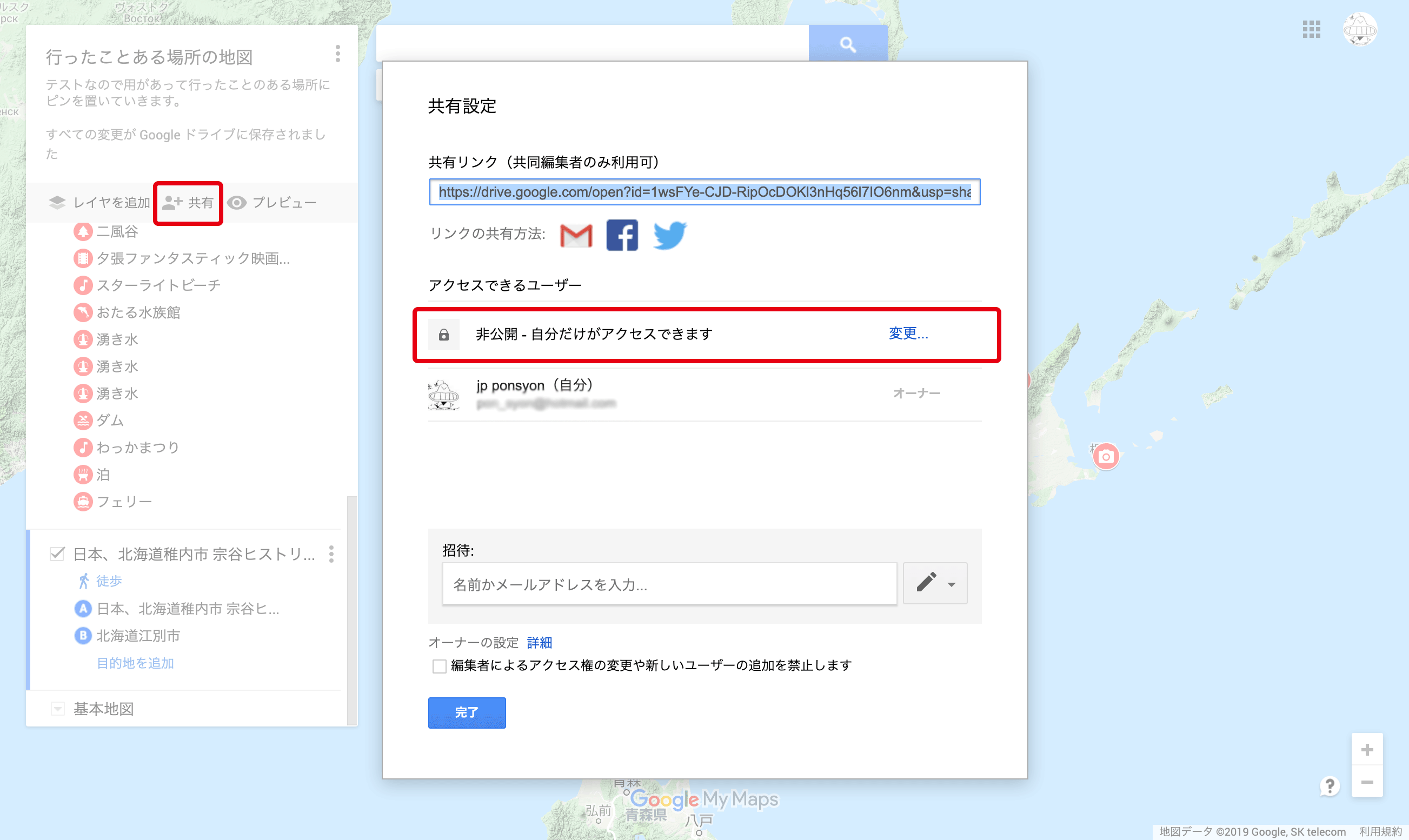Select the スターライトビーチ list item
1409x840 pixels.
[x=158, y=285]
